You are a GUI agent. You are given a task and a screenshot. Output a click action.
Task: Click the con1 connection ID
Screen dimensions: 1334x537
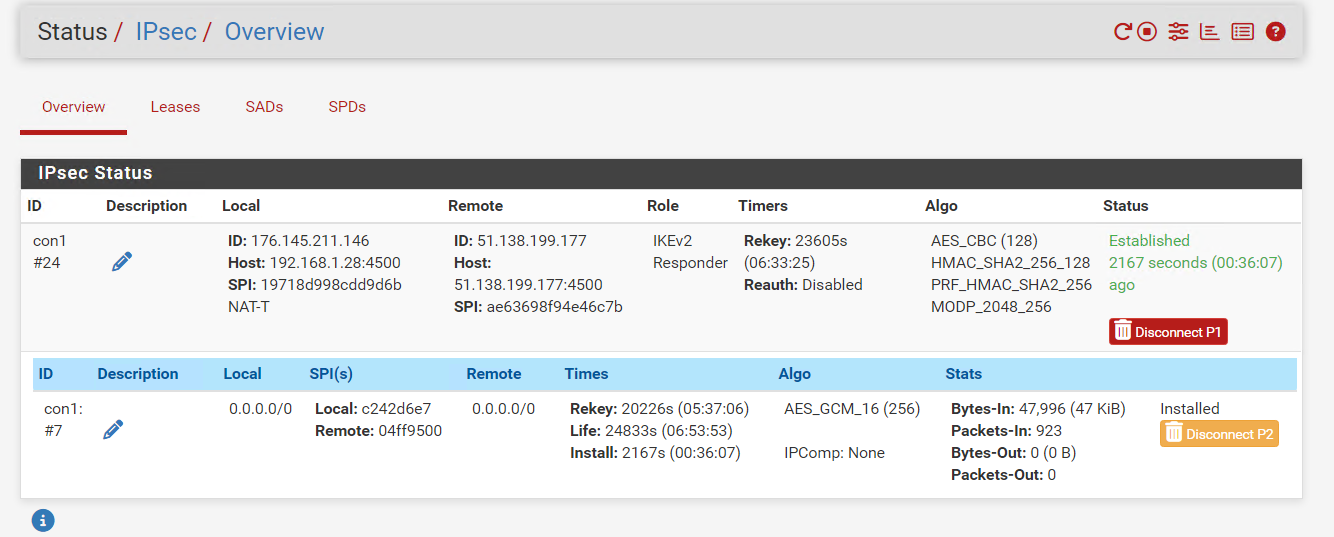click(x=50, y=241)
